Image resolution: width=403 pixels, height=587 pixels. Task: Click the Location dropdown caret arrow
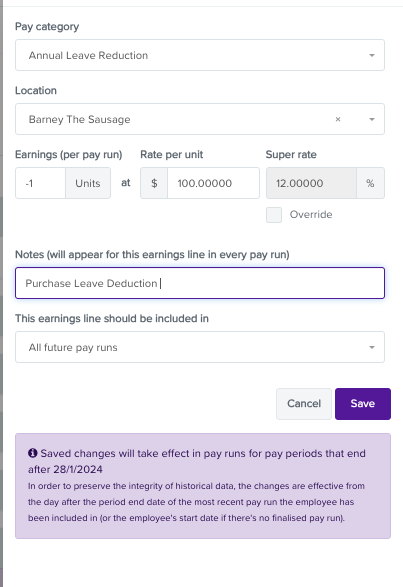pyautogui.click(x=372, y=119)
